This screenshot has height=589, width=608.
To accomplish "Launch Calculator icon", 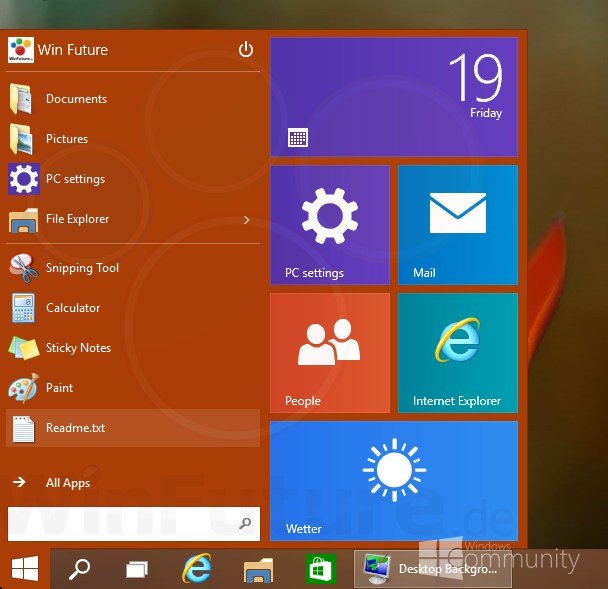I will coord(23,308).
